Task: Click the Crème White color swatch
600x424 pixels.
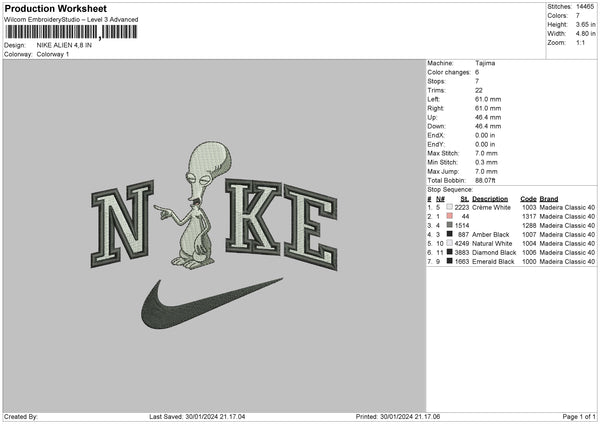Action: (x=450, y=207)
